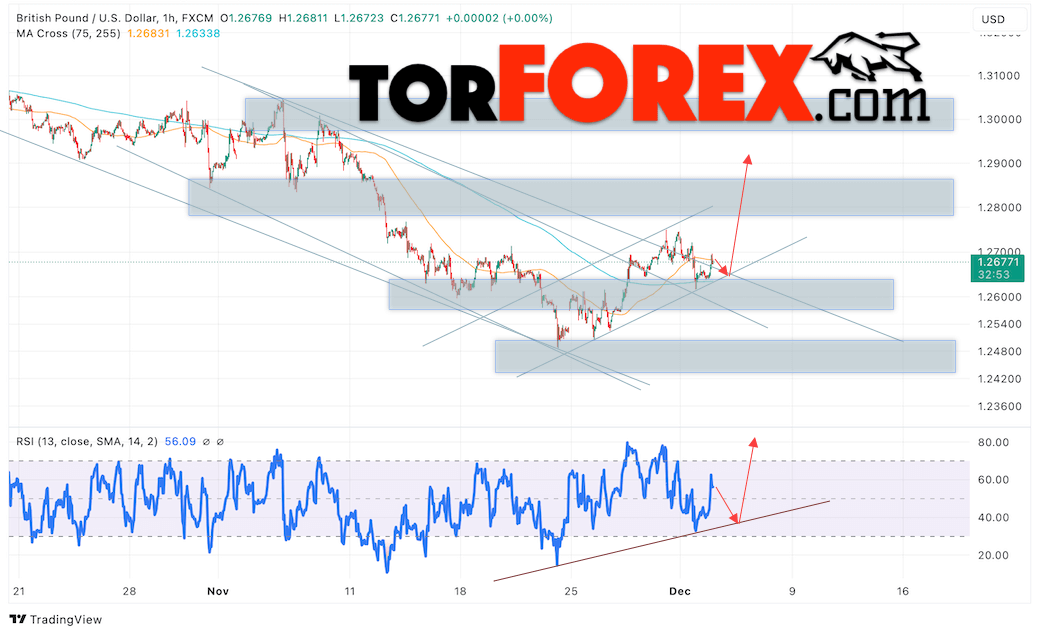This screenshot has height=635, width=1040.
Task: Click the RSI (13, close, SMA, 14, 2) legend
Action: [x=87, y=441]
